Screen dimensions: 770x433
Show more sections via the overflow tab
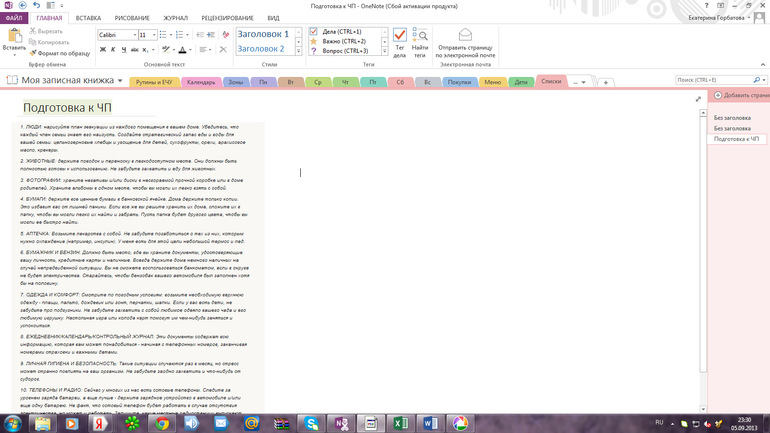[x=579, y=82]
